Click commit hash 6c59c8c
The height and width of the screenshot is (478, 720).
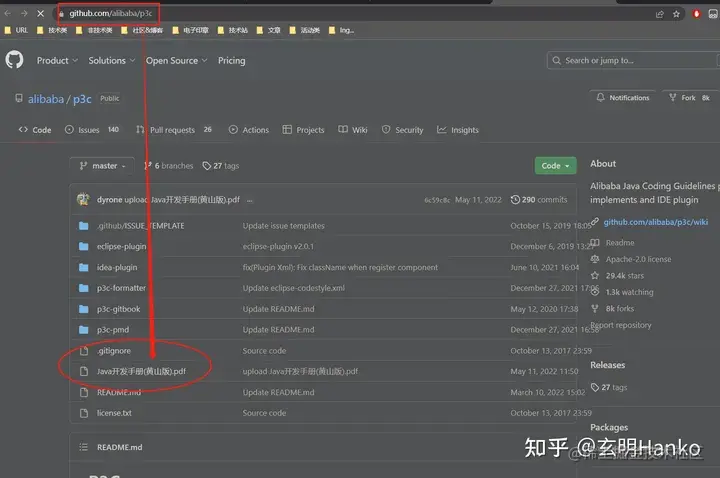point(437,200)
